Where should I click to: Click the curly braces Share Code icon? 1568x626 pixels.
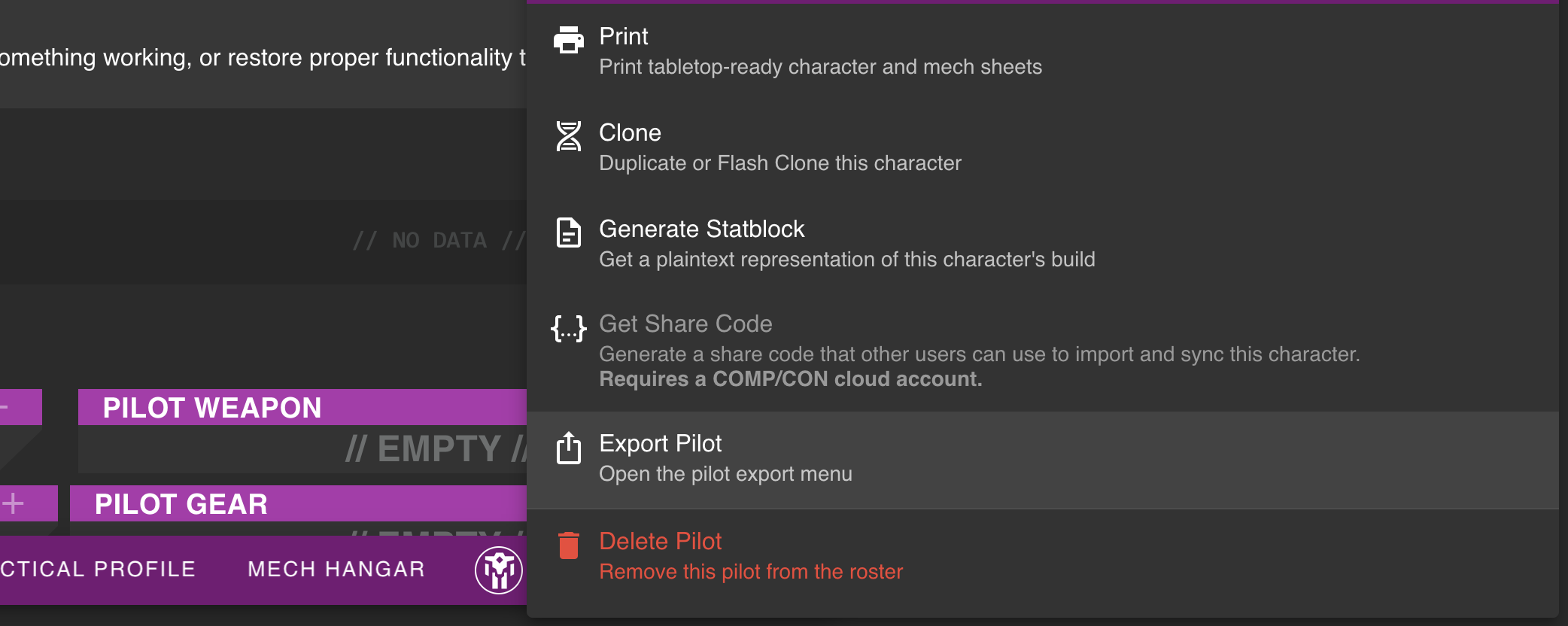click(569, 329)
